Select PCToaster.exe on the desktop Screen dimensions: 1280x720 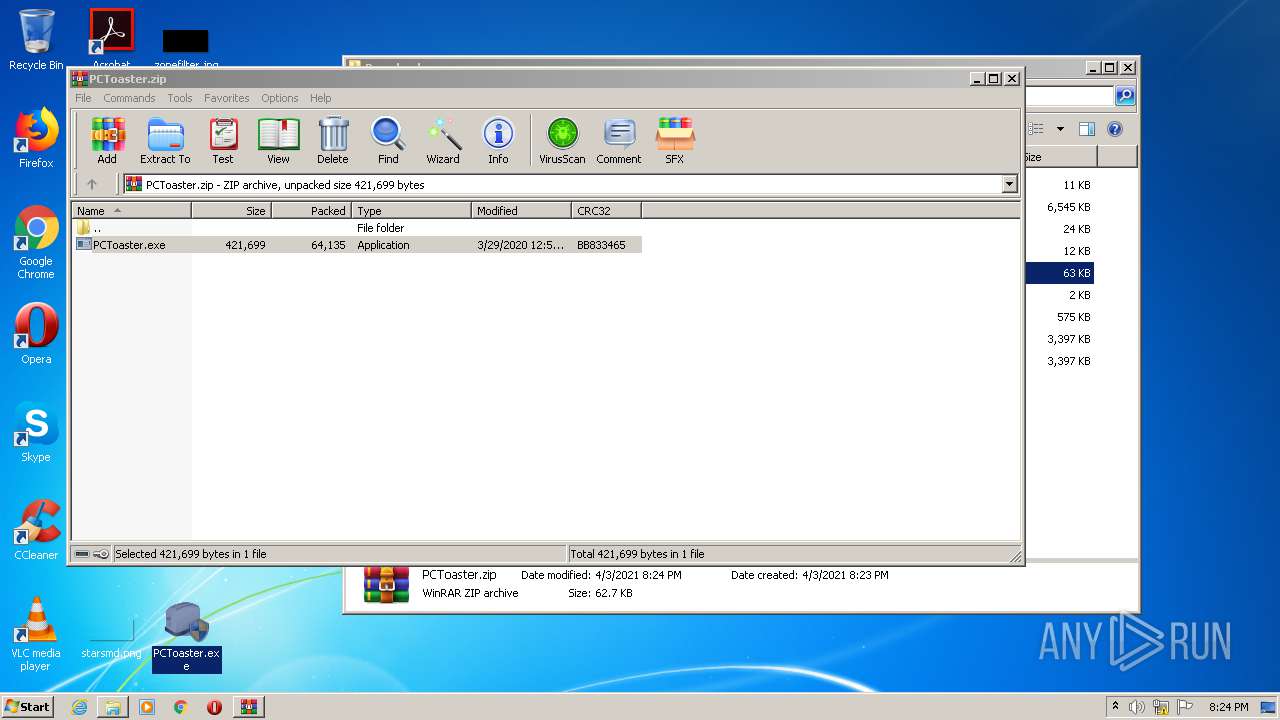[x=186, y=637]
